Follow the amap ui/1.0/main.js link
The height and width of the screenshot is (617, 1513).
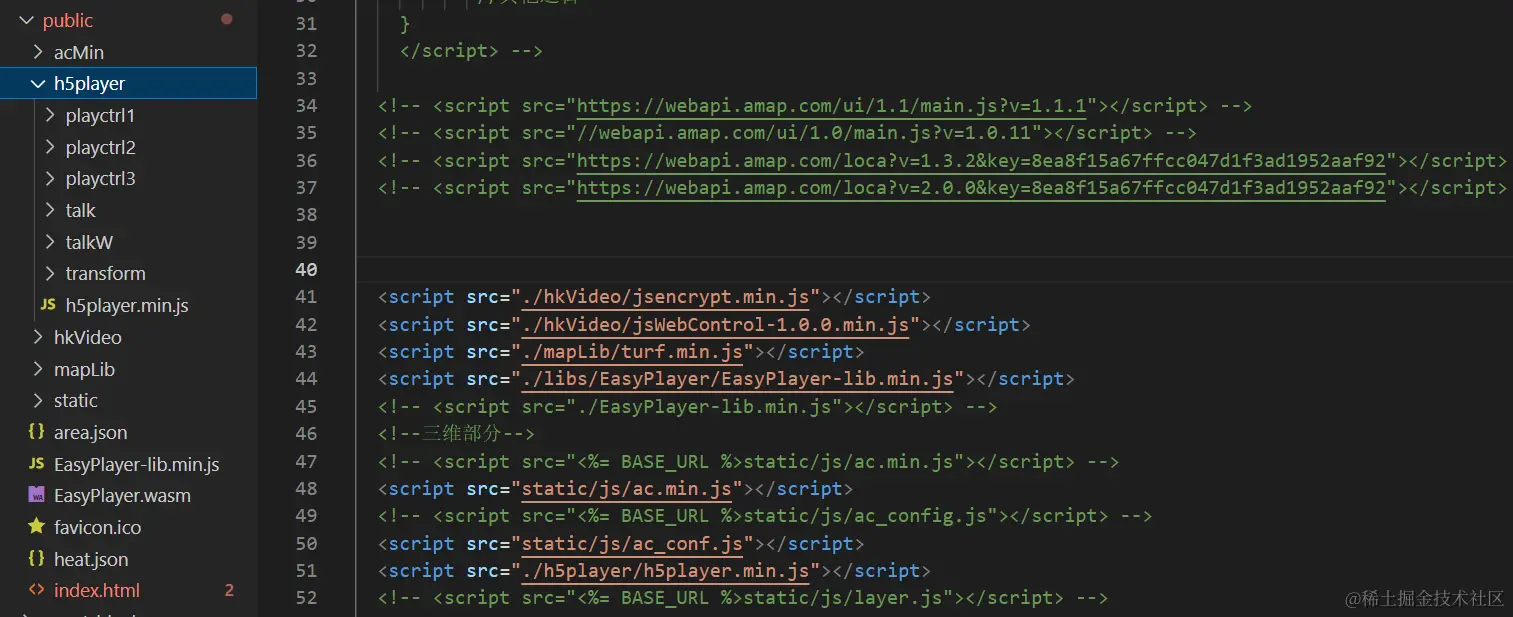click(x=811, y=133)
